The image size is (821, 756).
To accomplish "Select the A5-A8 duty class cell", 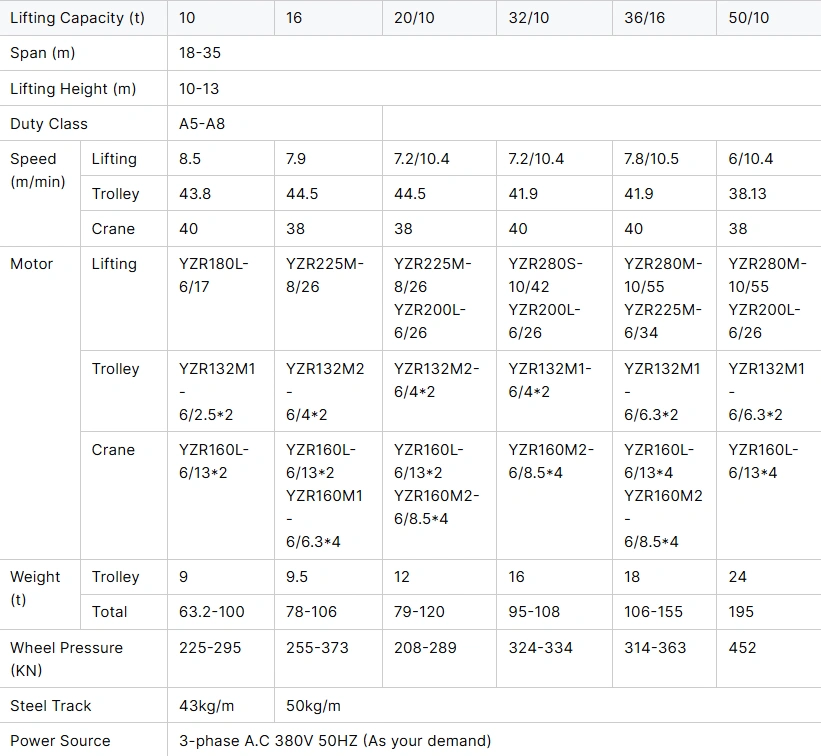I will pyautogui.click(x=201, y=124).
